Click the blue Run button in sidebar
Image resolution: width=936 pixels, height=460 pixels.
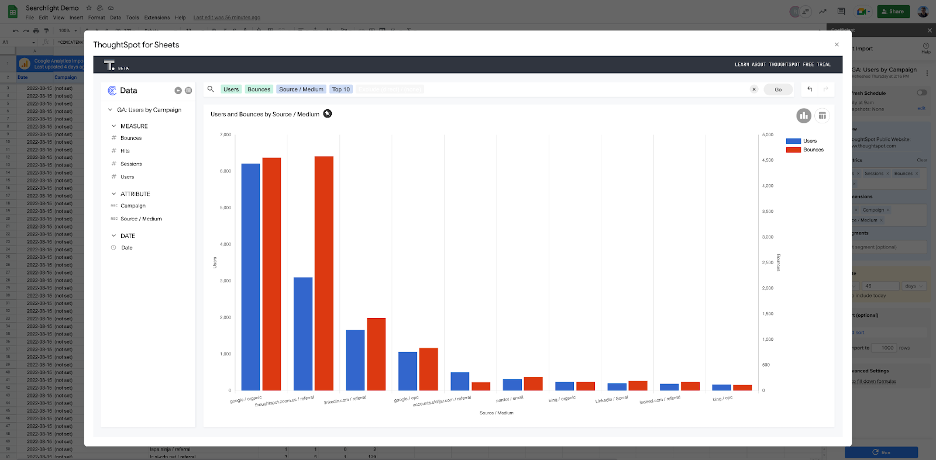click(881, 452)
